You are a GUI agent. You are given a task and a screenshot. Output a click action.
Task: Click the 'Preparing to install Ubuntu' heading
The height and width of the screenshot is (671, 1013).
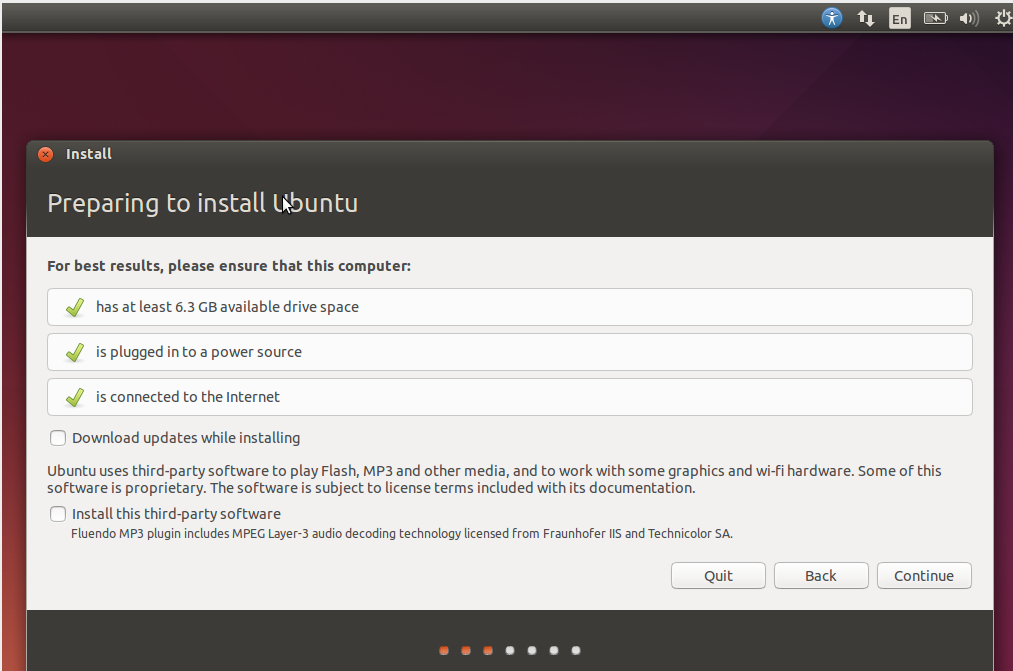click(x=202, y=203)
